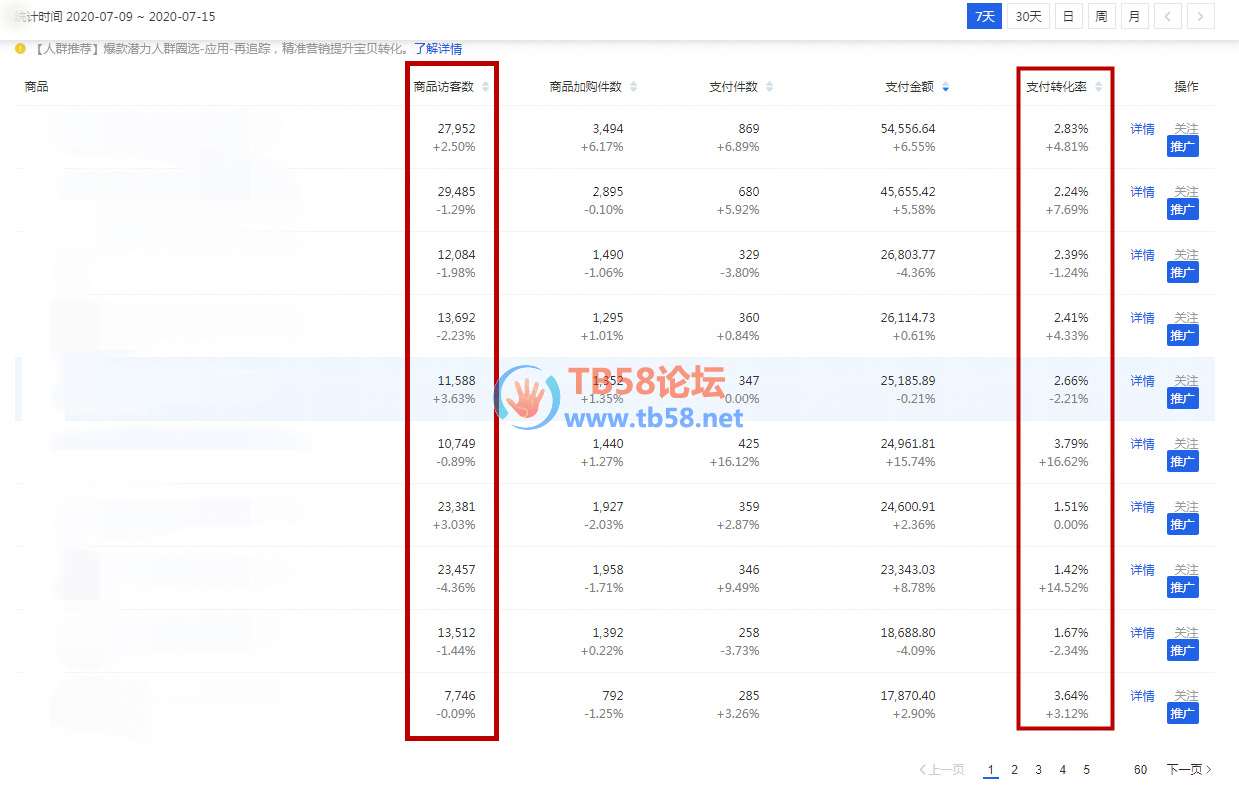This screenshot has width=1239, height=795.
Task: Sort by 支付转化率 column arrows
Action: coord(1098,87)
